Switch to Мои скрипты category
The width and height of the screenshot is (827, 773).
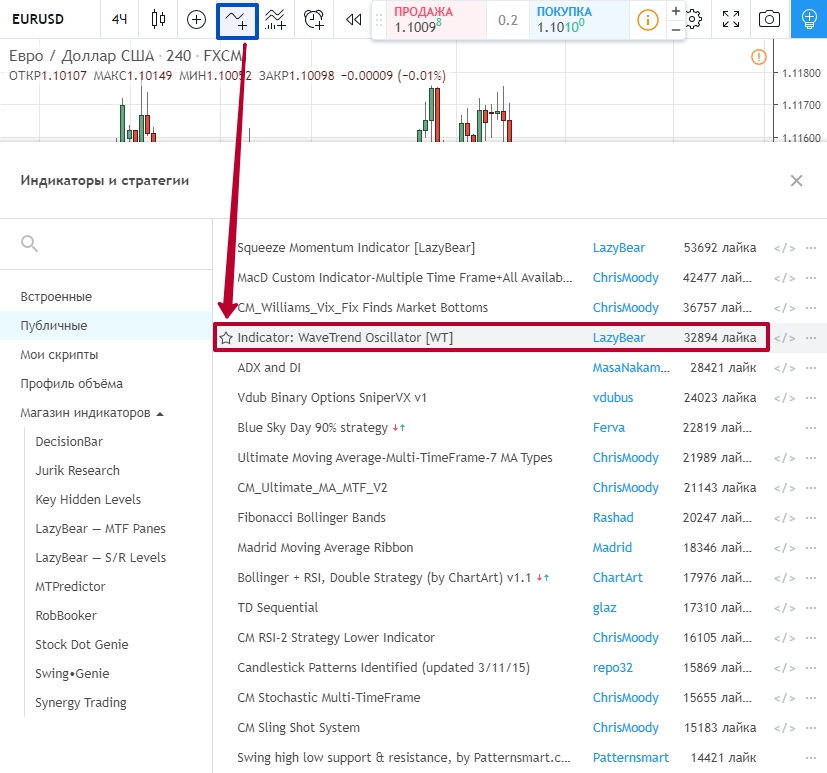(x=59, y=355)
